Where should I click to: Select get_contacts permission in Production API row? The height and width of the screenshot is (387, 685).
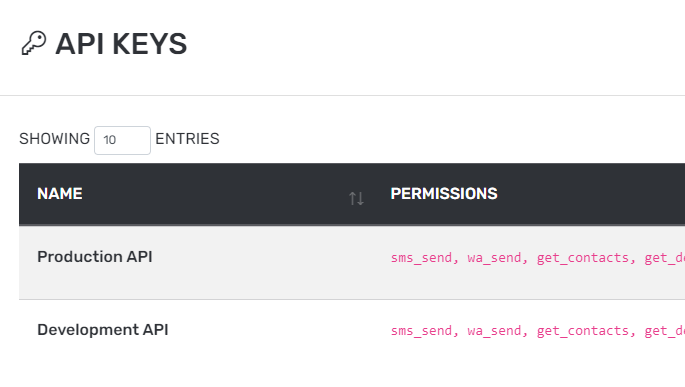click(x=582, y=258)
